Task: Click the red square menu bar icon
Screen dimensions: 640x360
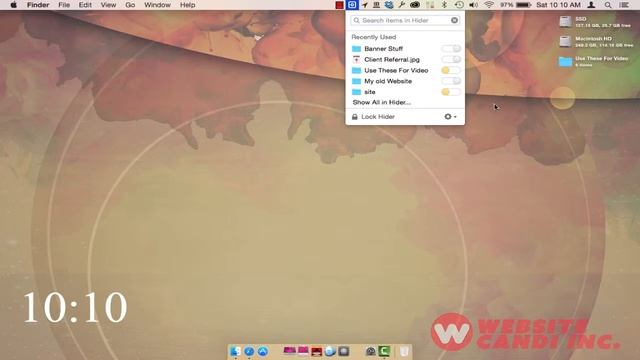Action: pyautogui.click(x=339, y=5)
